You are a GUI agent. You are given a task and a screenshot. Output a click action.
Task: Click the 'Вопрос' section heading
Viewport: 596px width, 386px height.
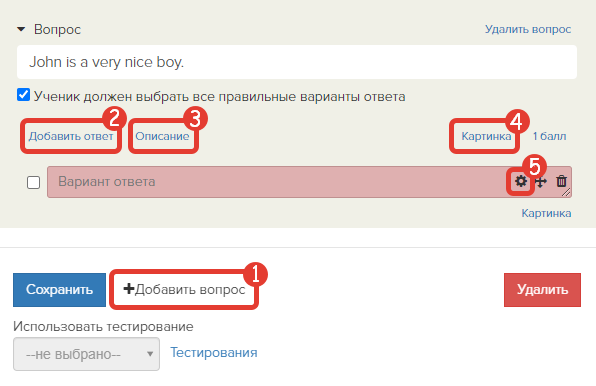coord(57,29)
